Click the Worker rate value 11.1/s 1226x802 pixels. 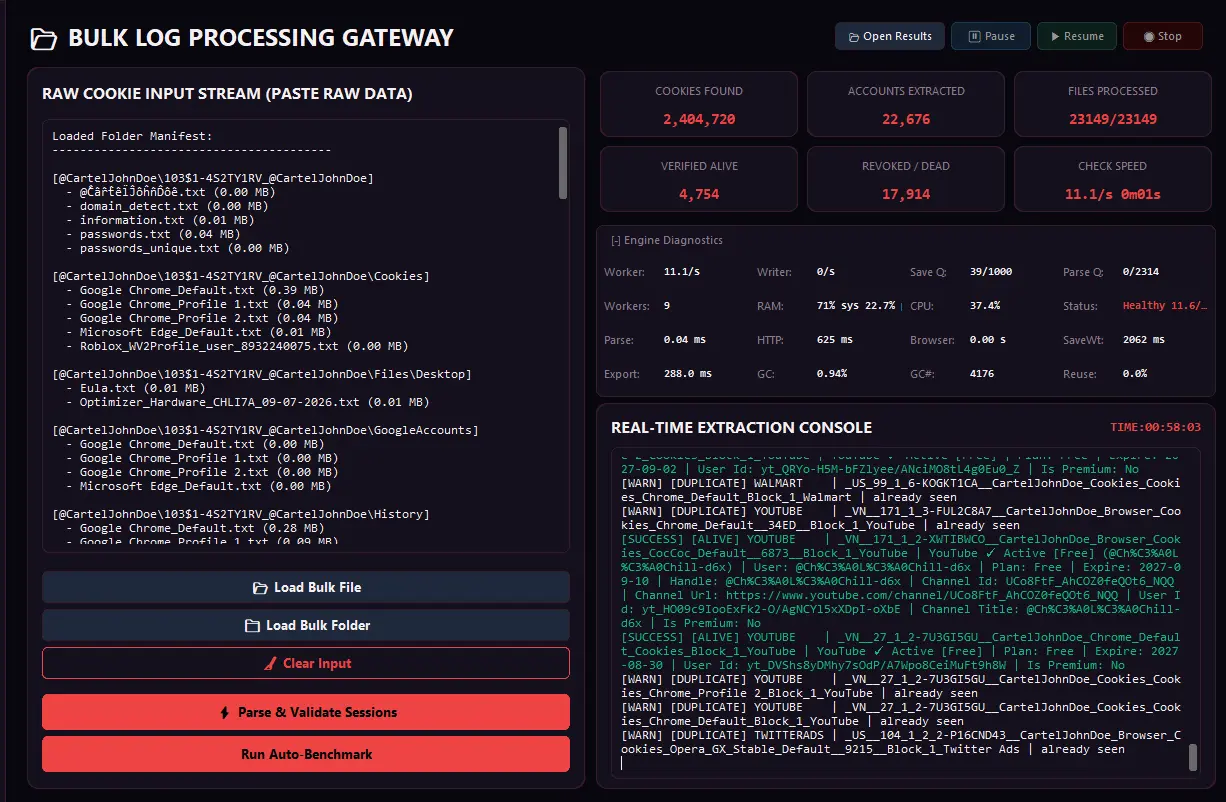[x=682, y=272]
